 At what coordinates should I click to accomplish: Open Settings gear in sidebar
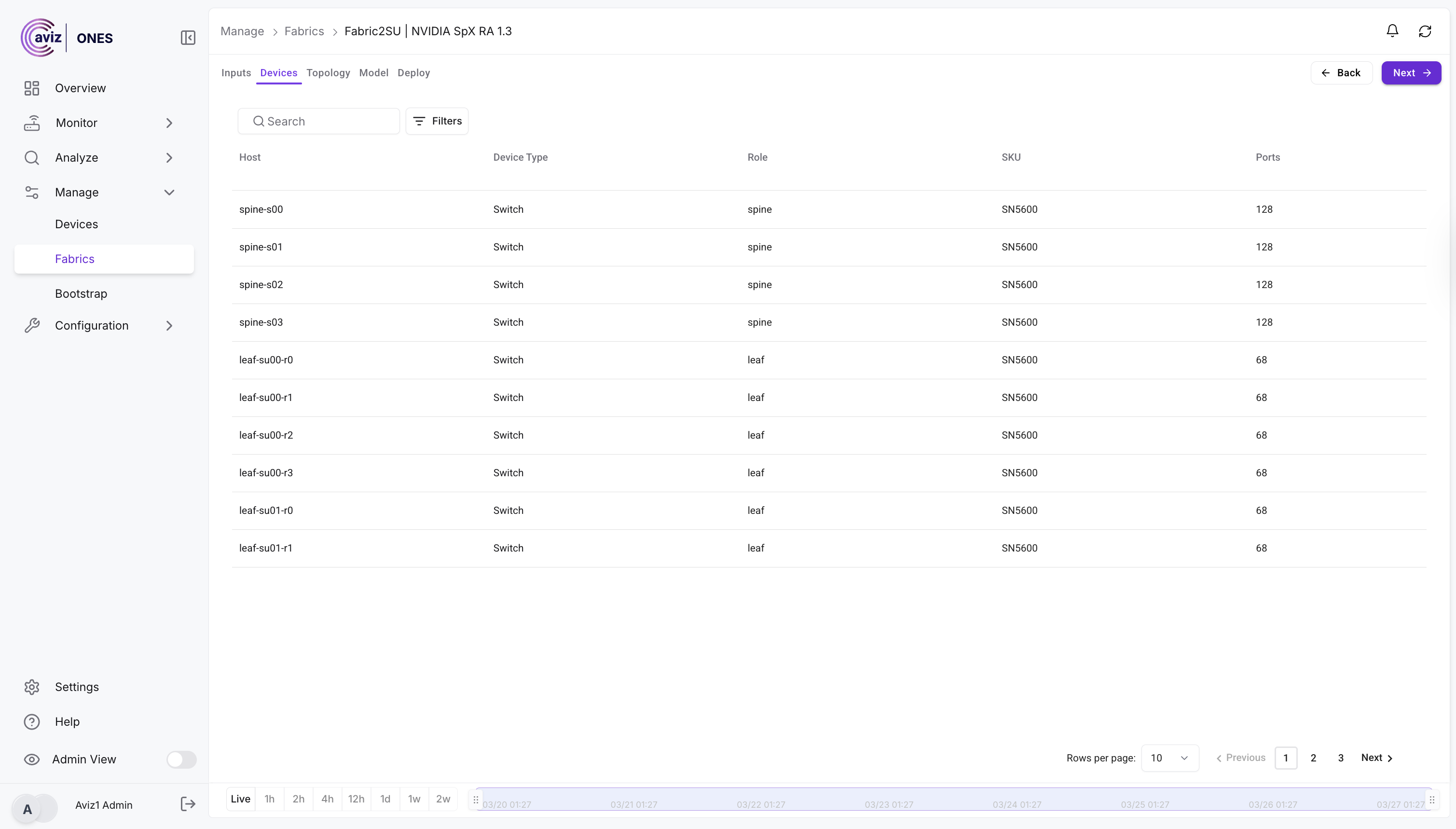(32, 687)
